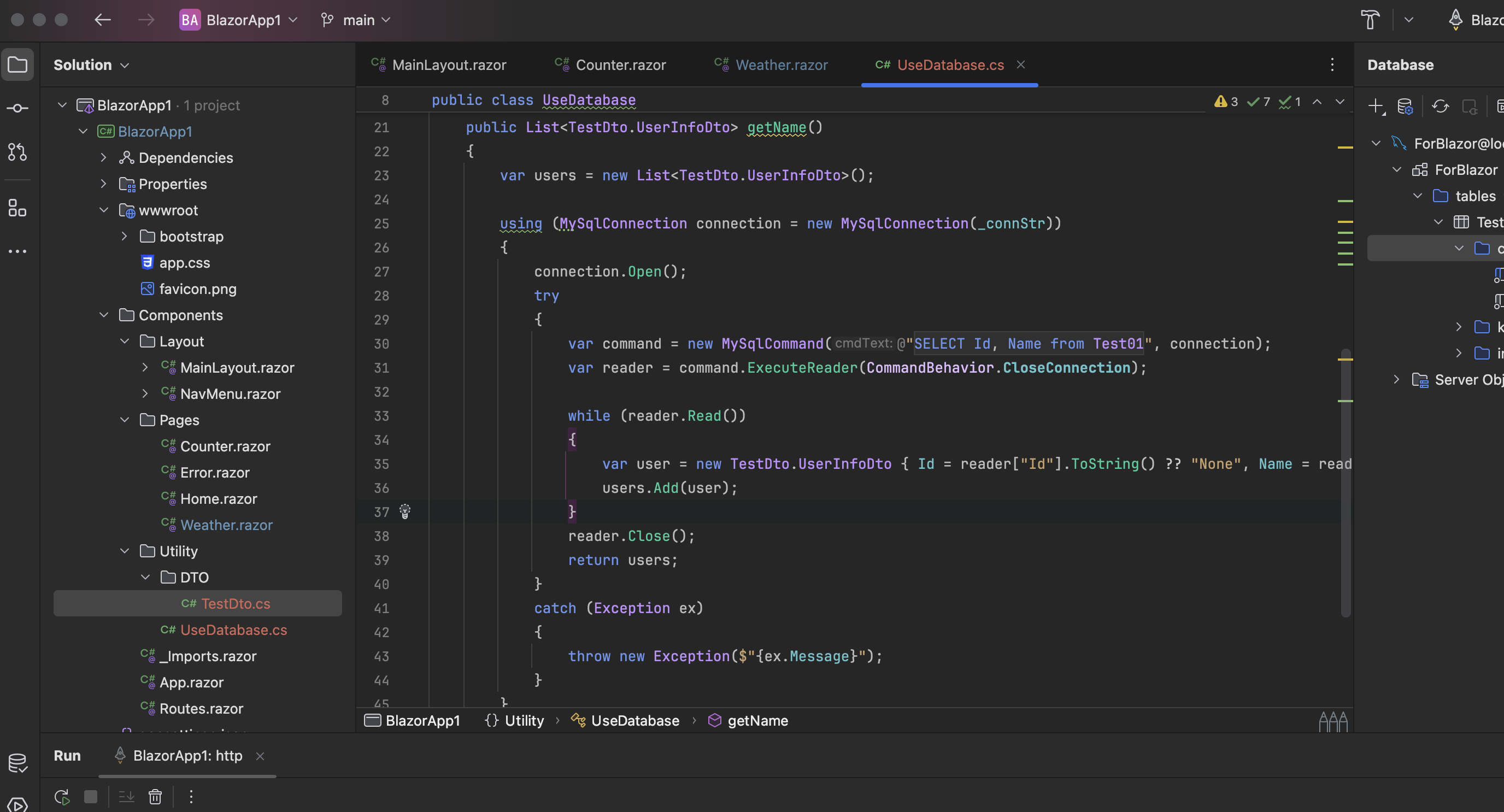Click the Rerun icon in Run panel

pos(62,797)
